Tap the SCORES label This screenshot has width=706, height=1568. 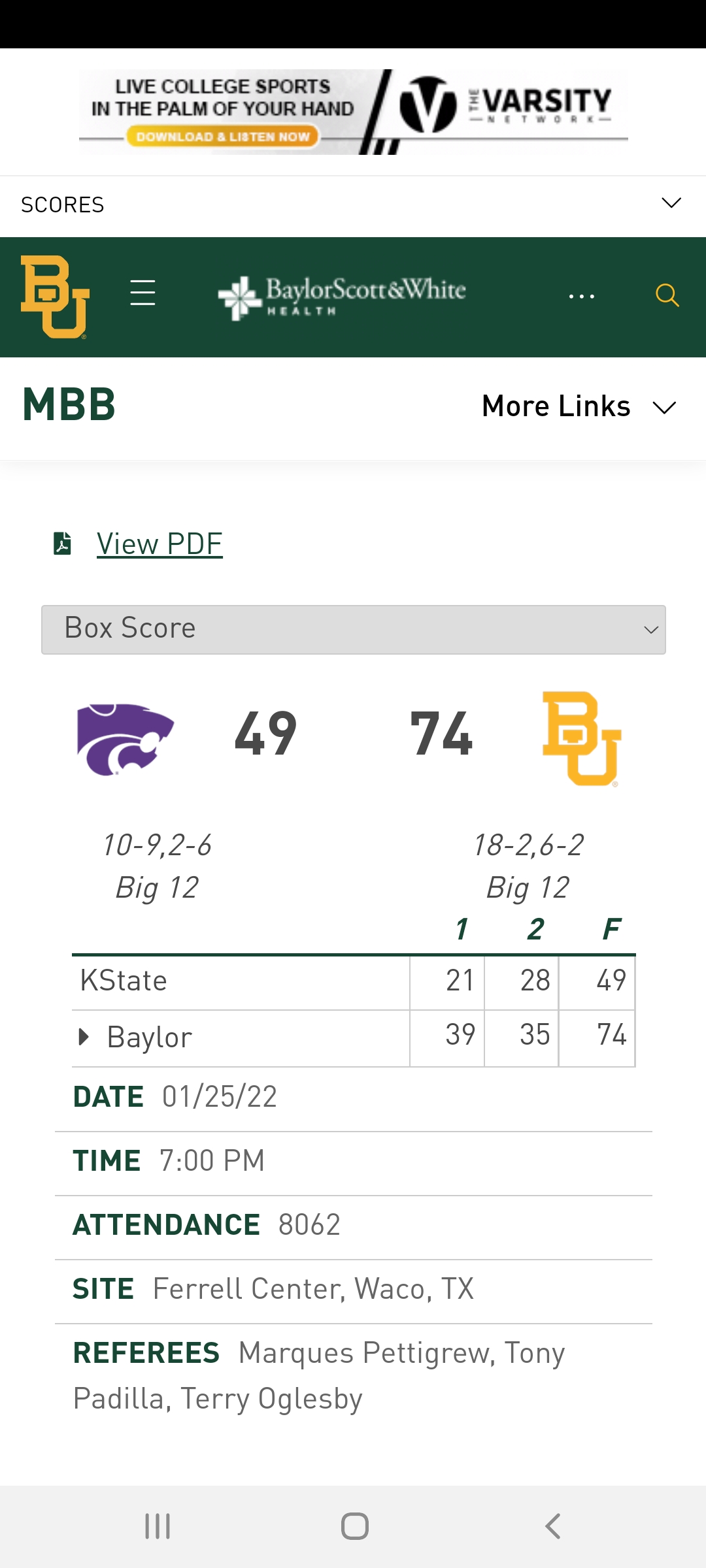point(63,205)
